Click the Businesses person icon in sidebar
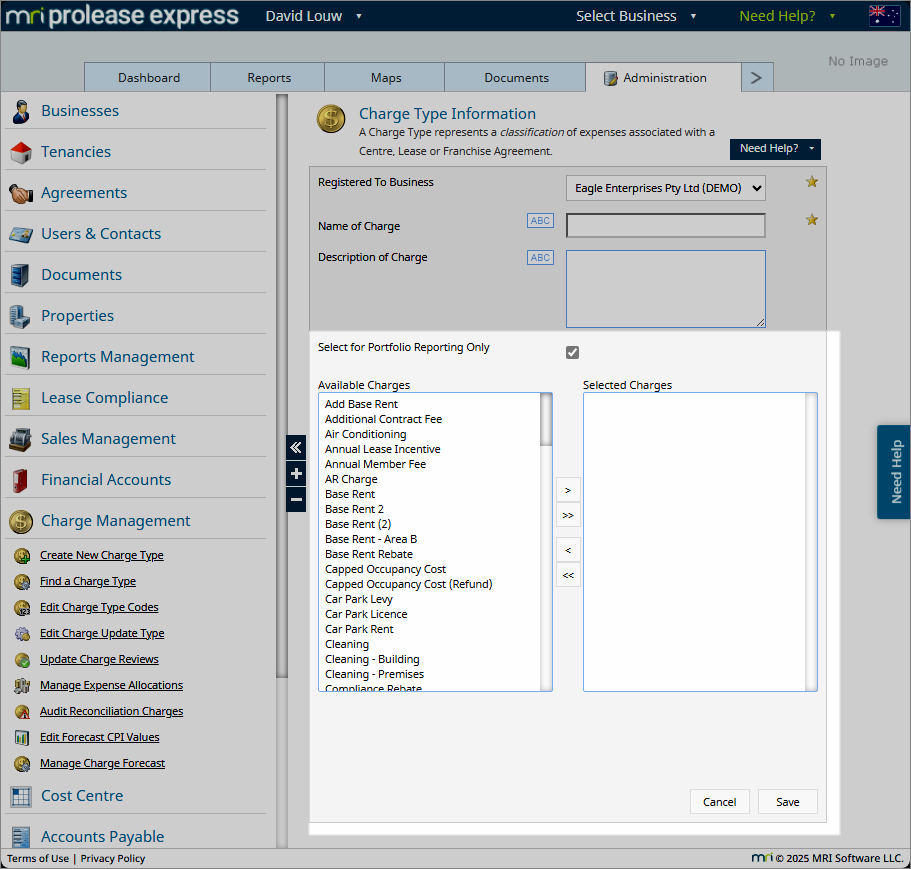Screen dimensions: 911x869 coord(21,112)
